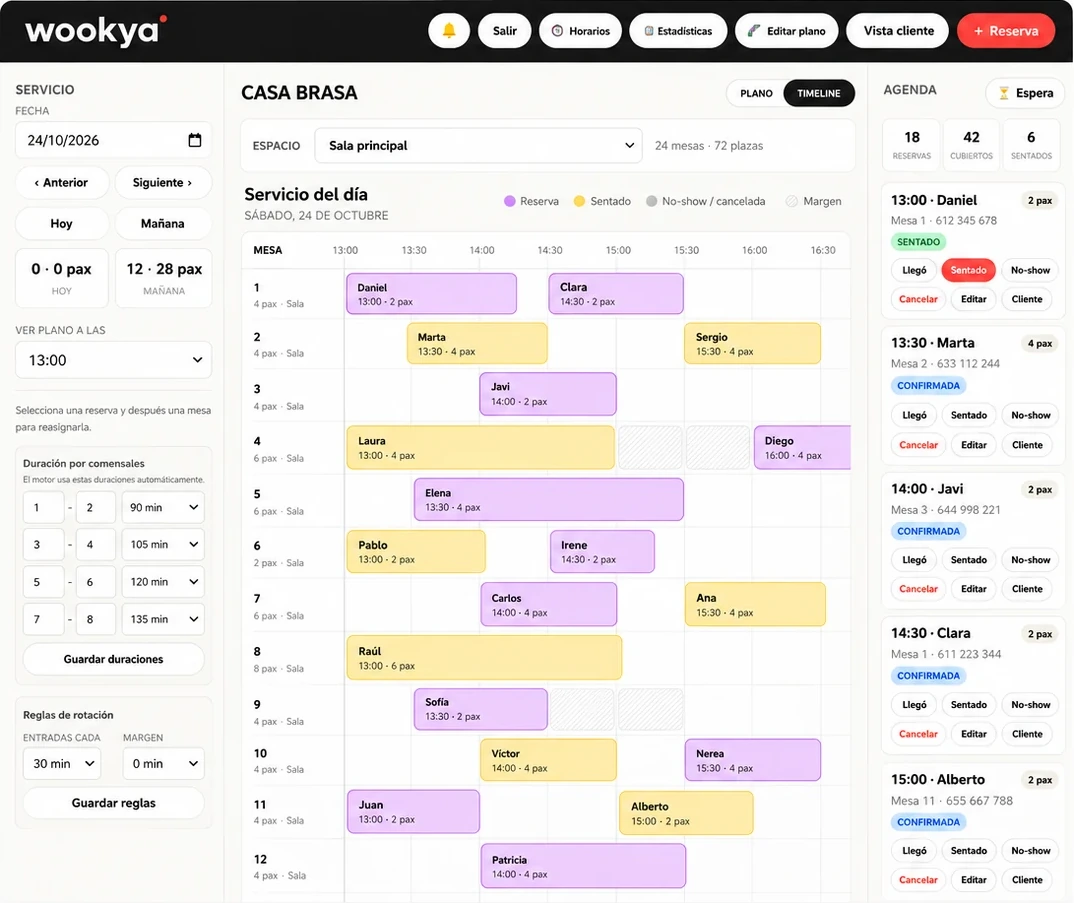Edit Alberto's 15:00 reservation

click(973, 880)
